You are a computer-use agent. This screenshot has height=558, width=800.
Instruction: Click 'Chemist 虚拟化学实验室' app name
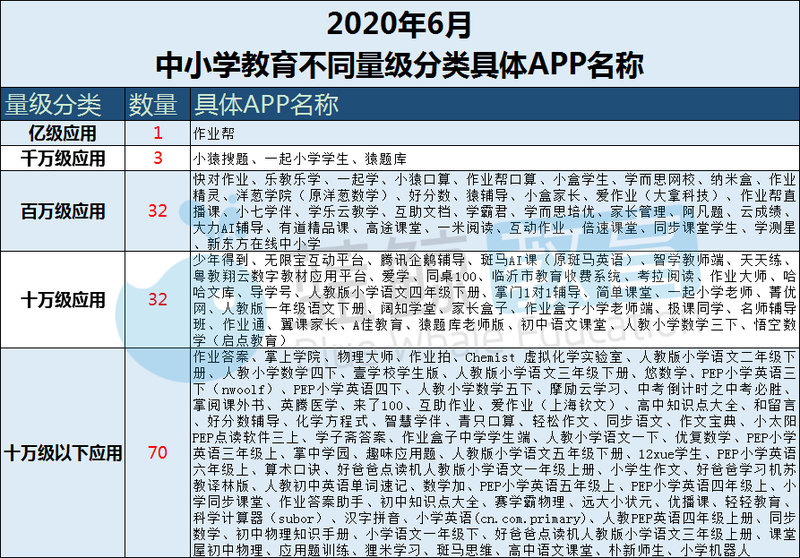pyautogui.click(x=544, y=357)
